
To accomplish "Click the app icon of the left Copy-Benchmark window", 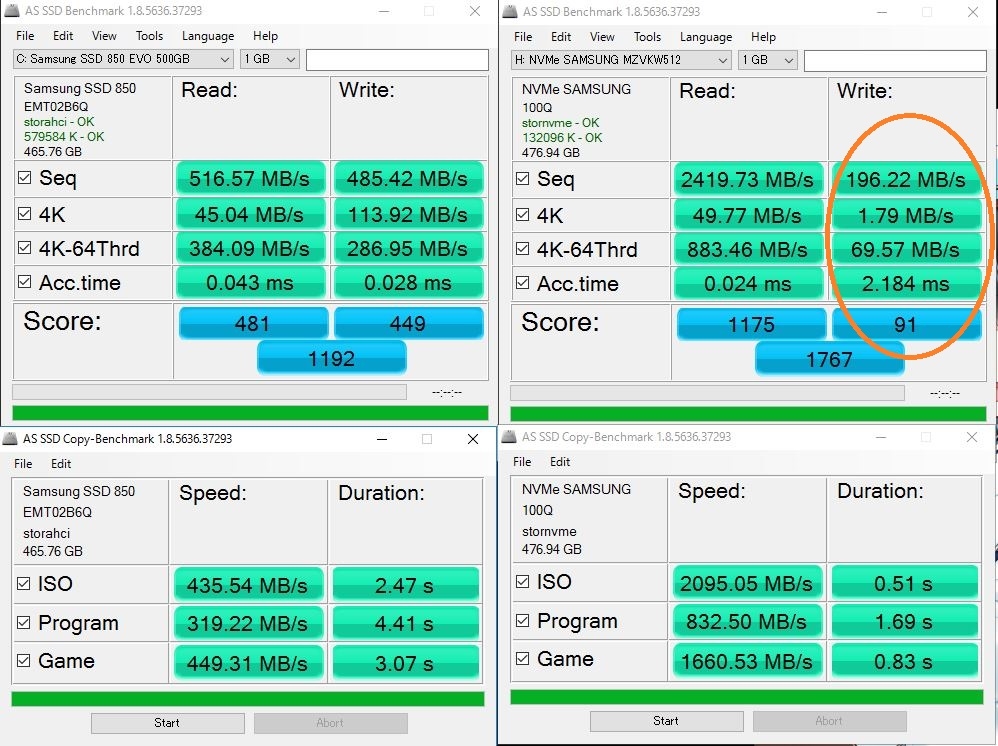I will tap(10, 439).
